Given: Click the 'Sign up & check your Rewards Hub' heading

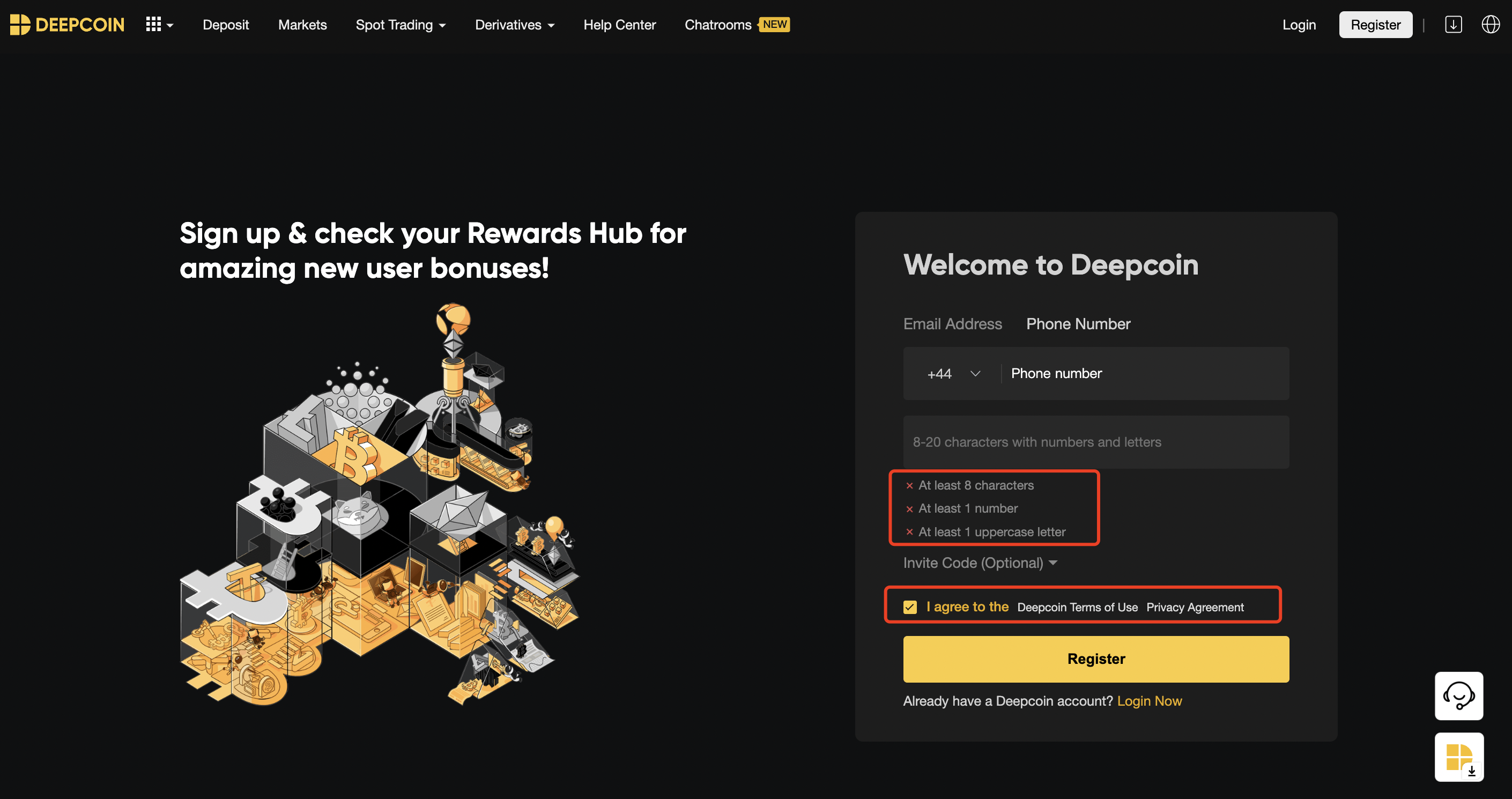Looking at the screenshot, I should pyautogui.click(x=433, y=251).
